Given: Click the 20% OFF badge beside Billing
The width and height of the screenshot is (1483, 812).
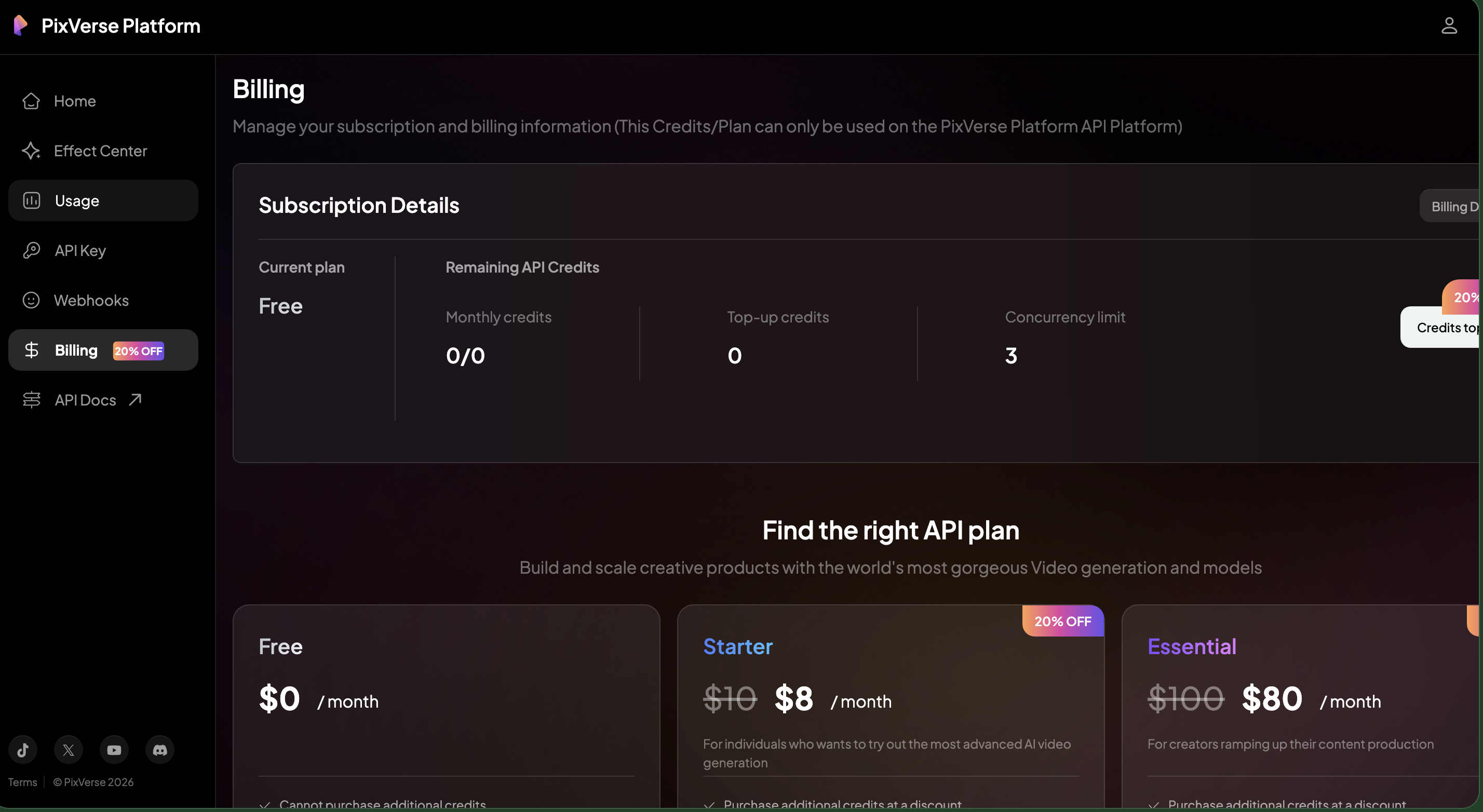Looking at the screenshot, I should [x=138, y=350].
